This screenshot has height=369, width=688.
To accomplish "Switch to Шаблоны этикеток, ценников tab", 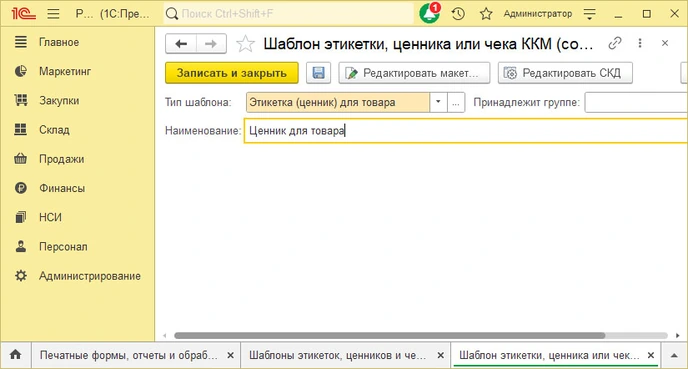I will [x=337, y=355].
